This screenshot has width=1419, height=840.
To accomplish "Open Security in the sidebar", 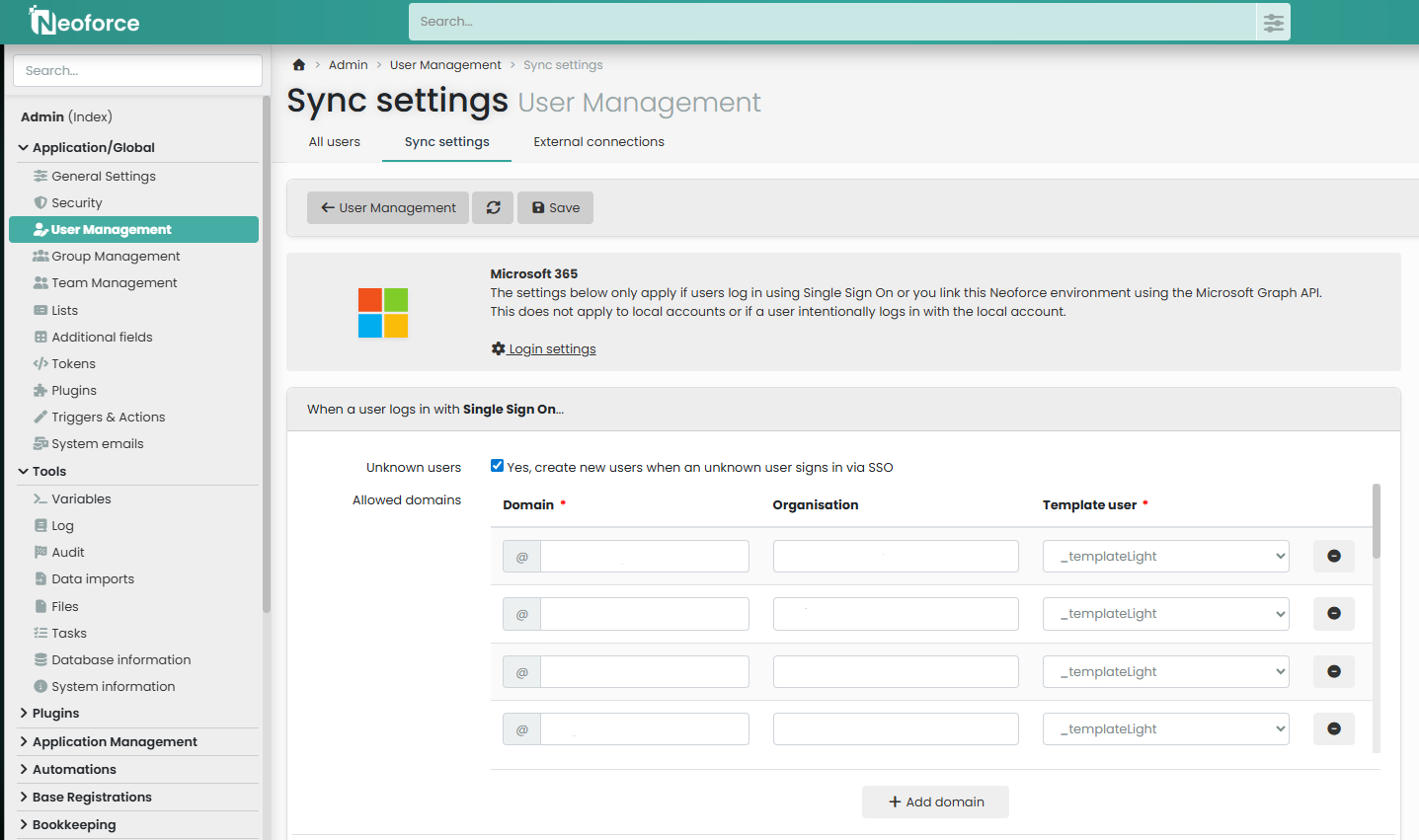I will [76, 202].
